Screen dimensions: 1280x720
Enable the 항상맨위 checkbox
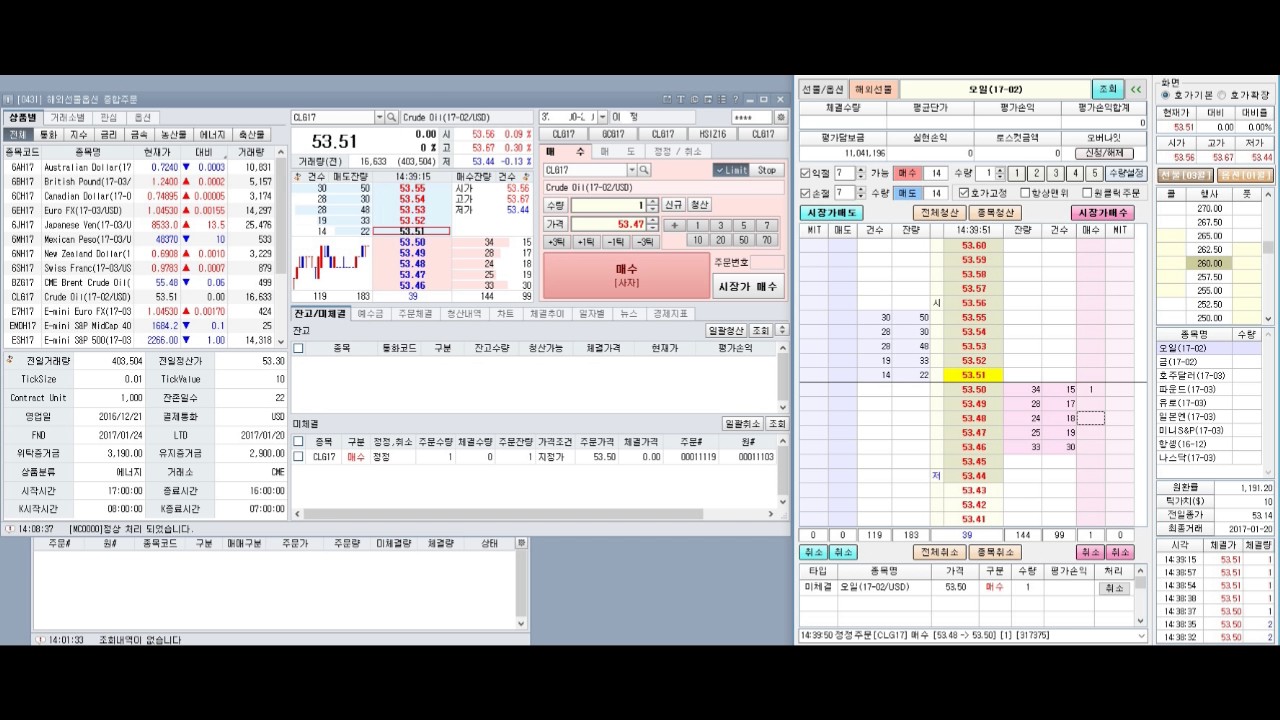[x=1025, y=193]
